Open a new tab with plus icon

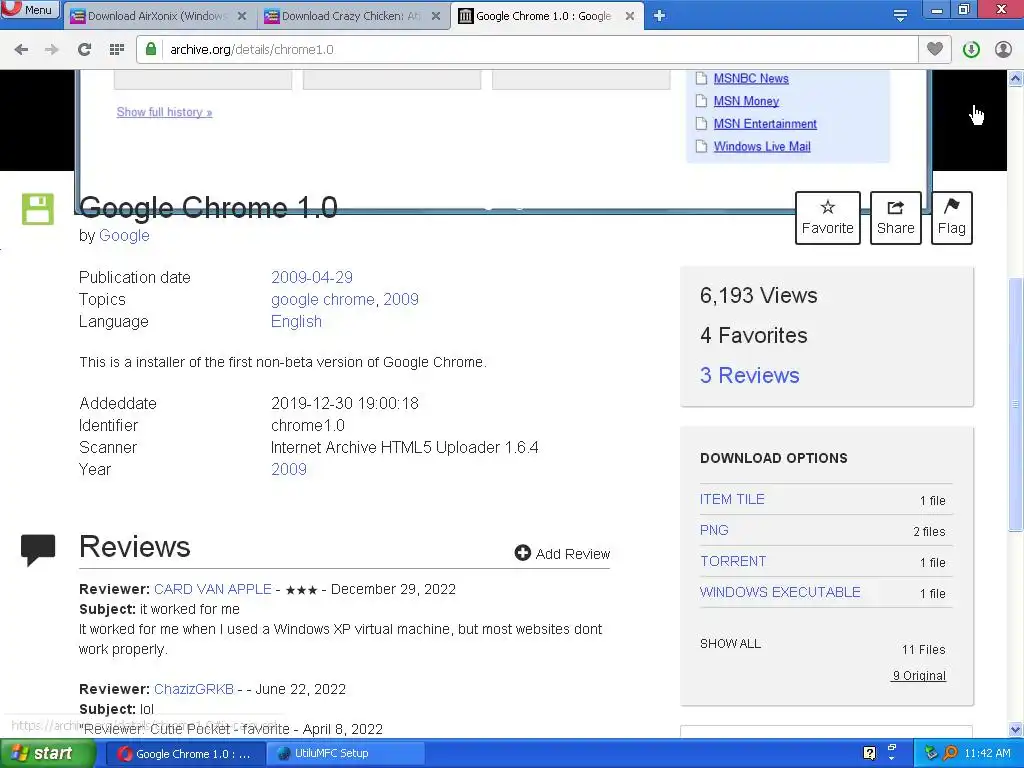660,16
